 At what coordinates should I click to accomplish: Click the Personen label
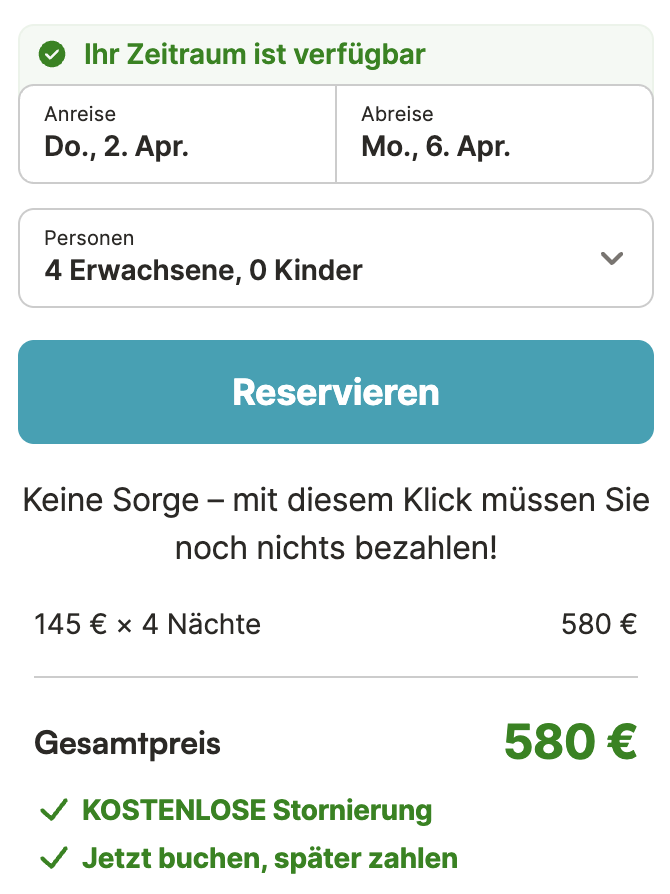(x=88, y=238)
